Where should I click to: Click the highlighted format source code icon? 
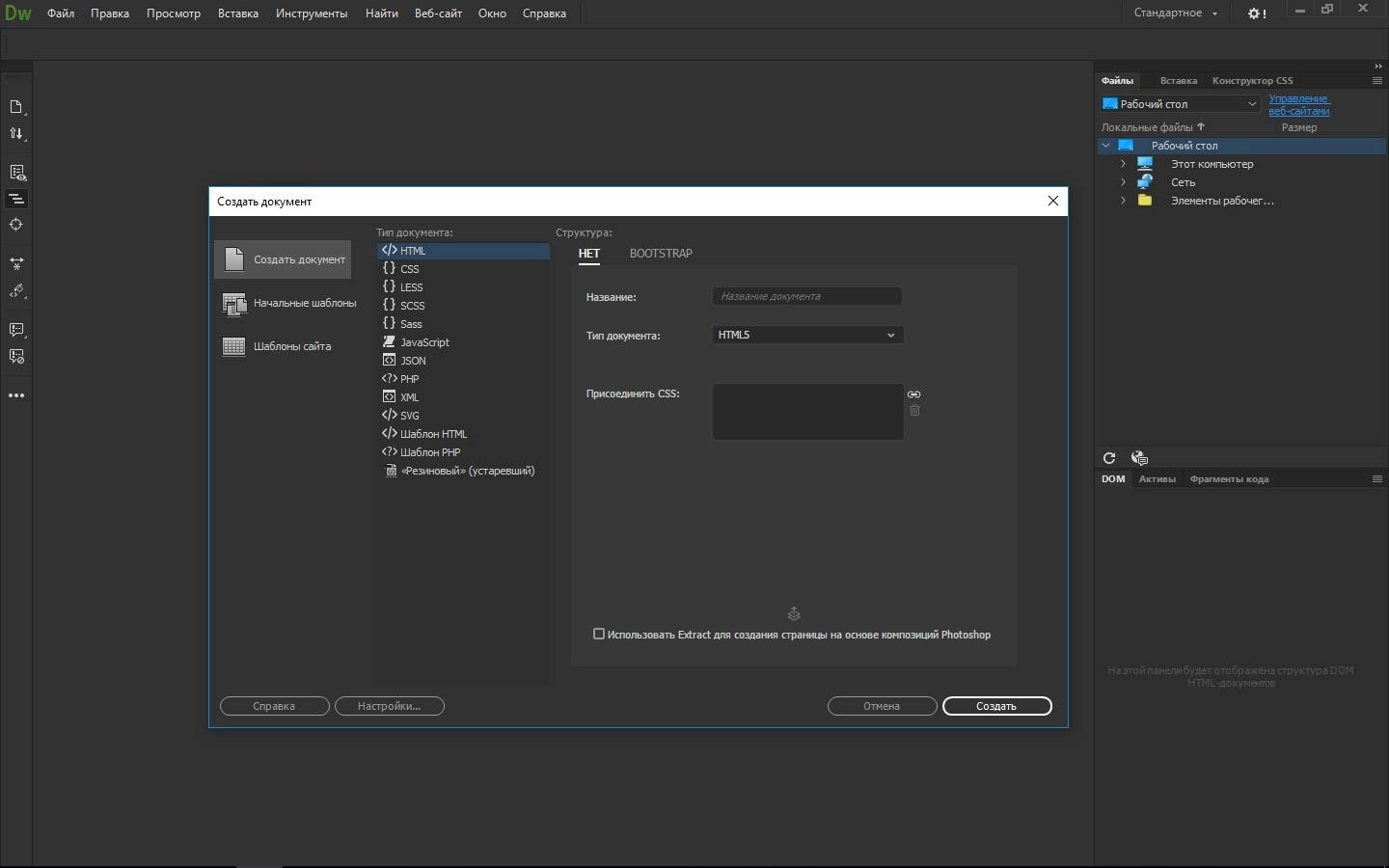16,199
